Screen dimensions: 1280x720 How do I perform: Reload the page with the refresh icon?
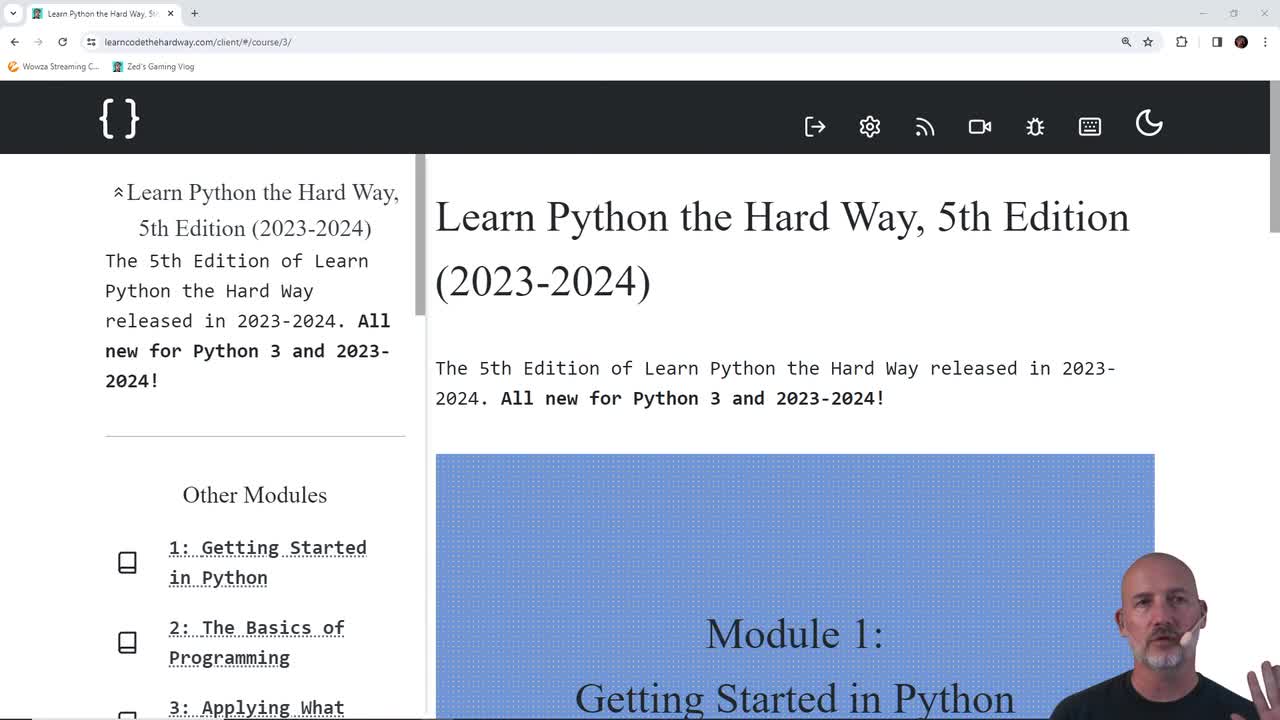pyautogui.click(x=62, y=42)
